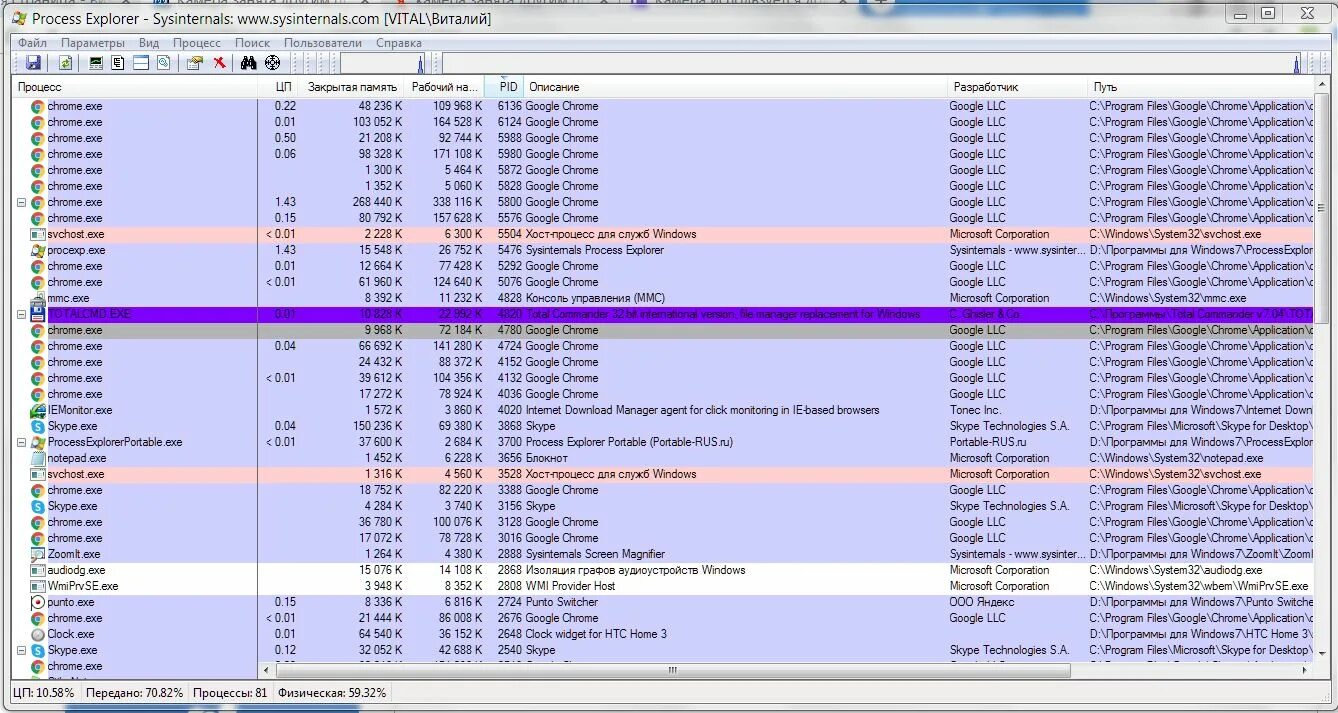
Task: Click the horizontal scrollbar thumb
Action: 674,670
